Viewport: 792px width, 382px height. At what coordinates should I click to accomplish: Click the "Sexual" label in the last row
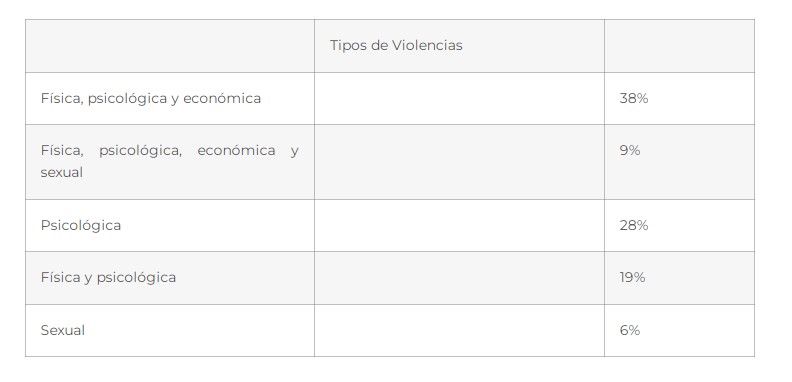point(63,330)
